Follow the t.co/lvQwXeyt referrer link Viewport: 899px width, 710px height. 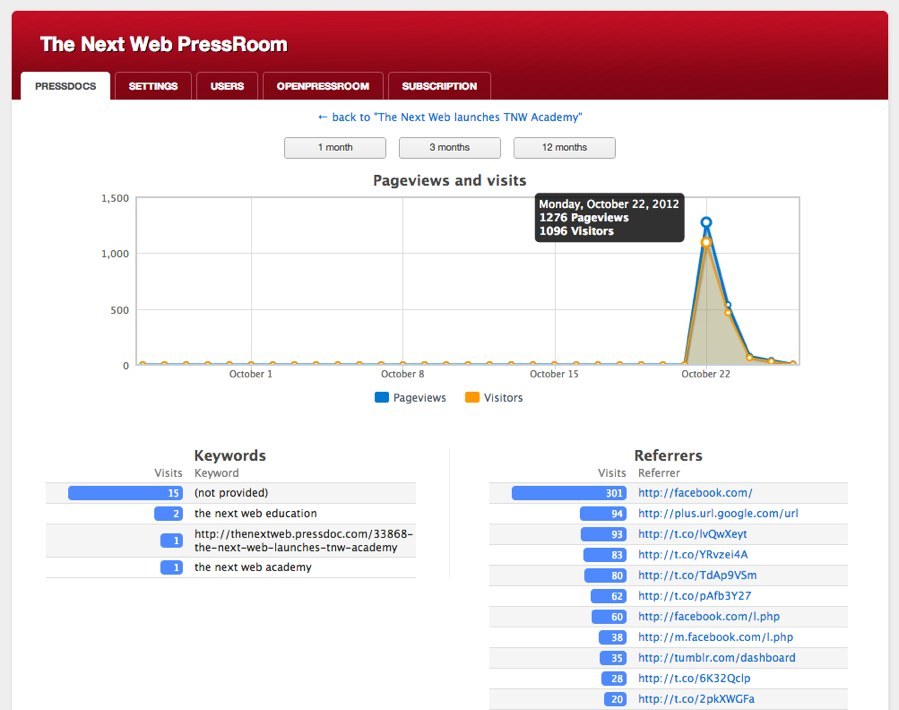pos(692,535)
